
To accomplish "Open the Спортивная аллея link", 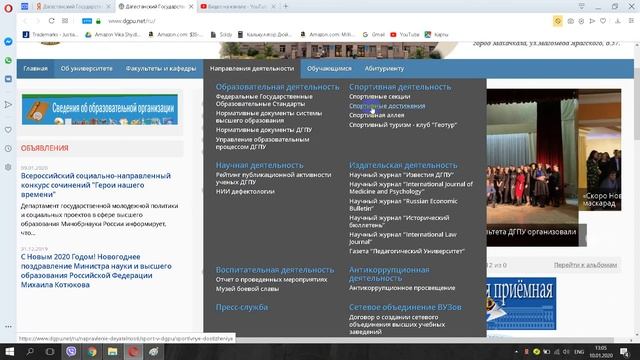I will (376, 116).
